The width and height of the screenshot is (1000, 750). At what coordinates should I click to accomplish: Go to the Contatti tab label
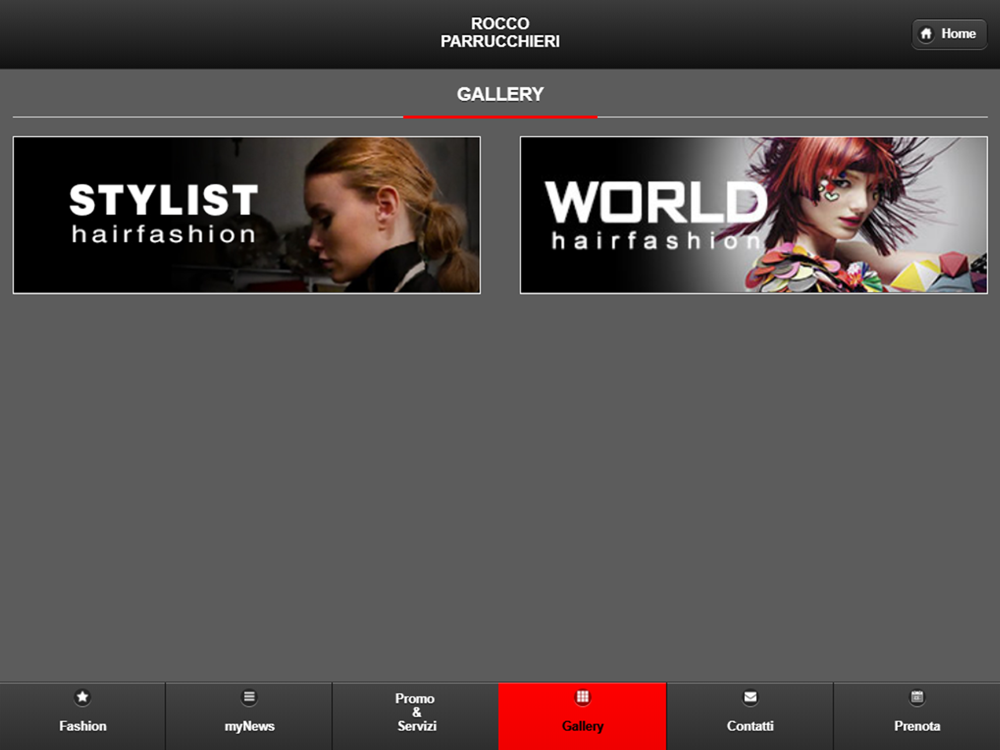pyautogui.click(x=750, y=726)
